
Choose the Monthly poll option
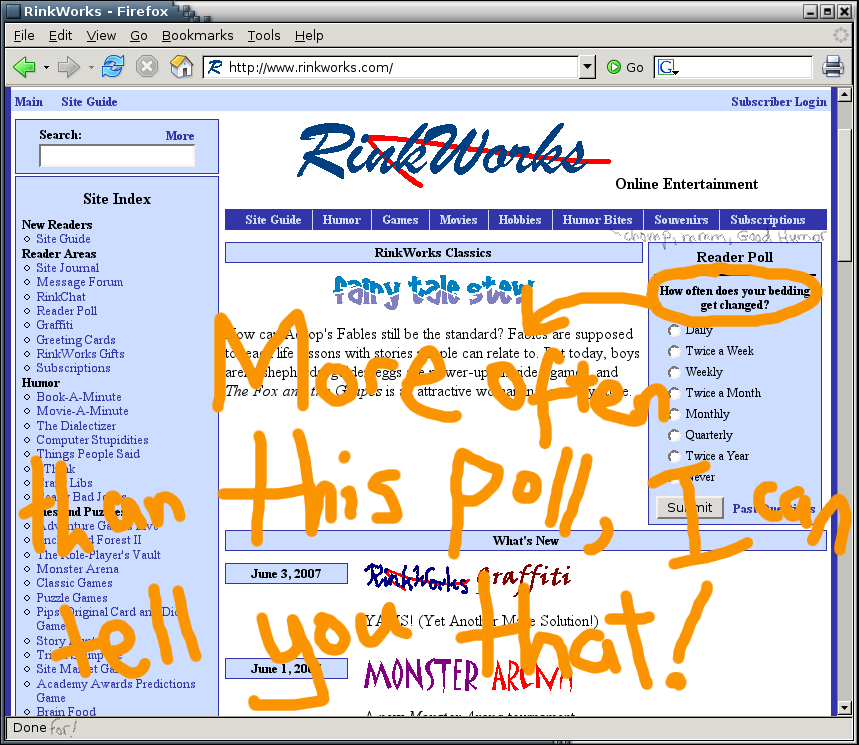click(x=674, y=414)
